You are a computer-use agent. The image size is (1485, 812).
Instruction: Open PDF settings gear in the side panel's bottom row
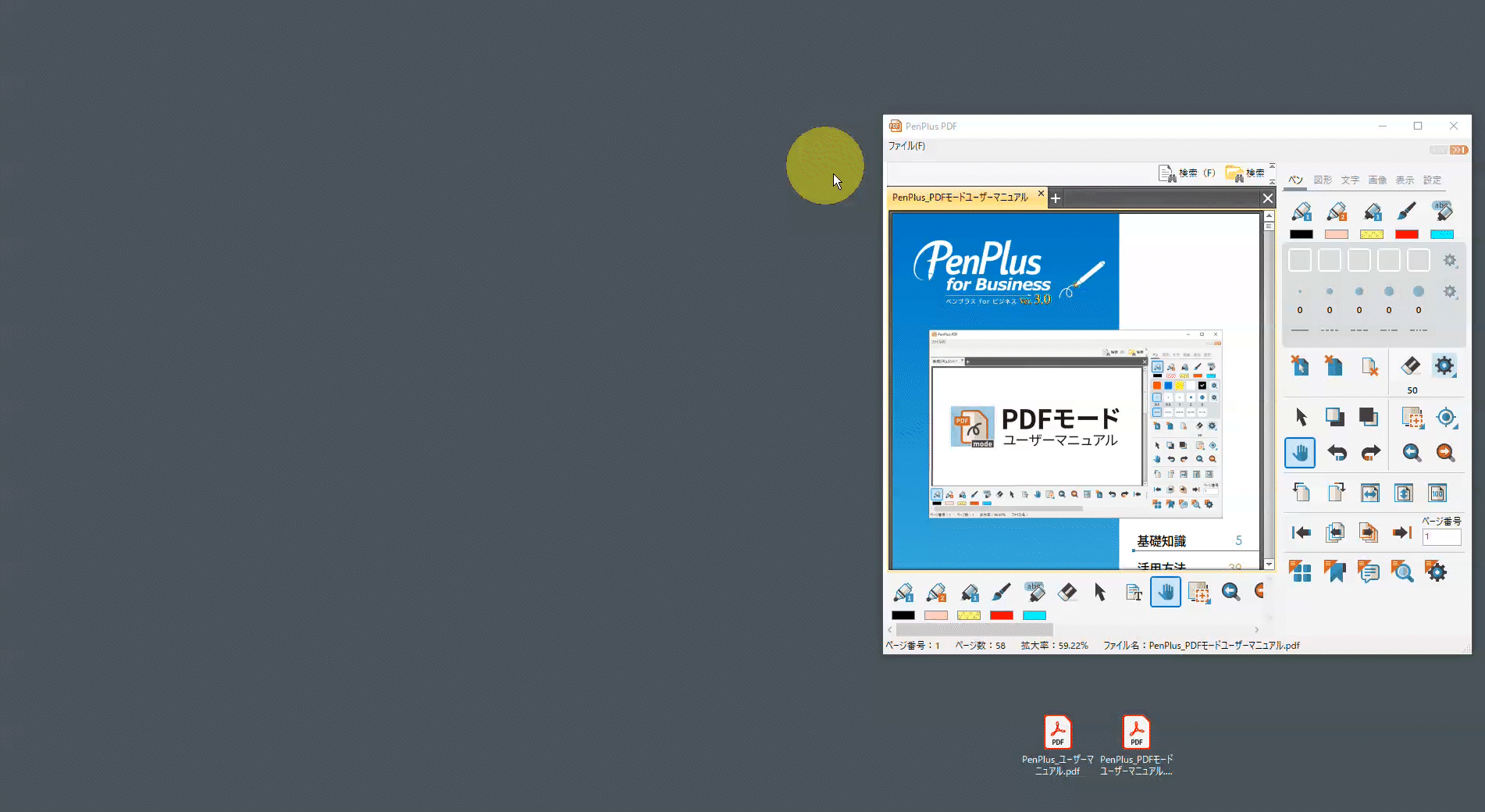tap(1436, 572)
